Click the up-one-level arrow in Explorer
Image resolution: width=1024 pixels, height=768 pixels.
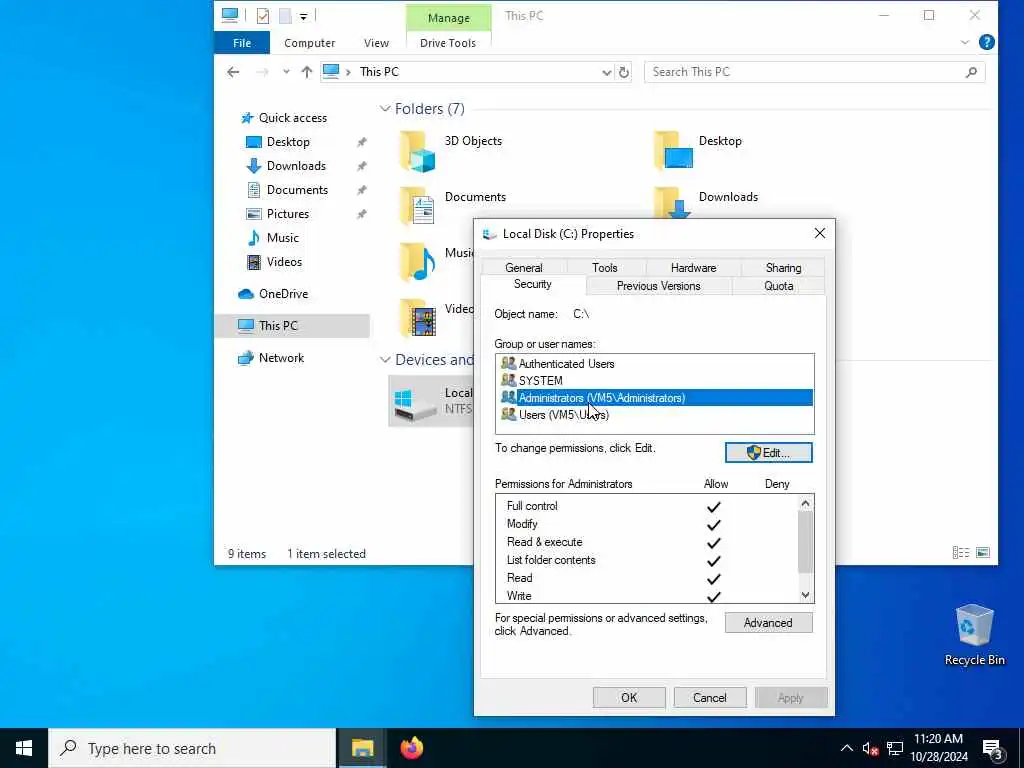[x=306, y=72]
